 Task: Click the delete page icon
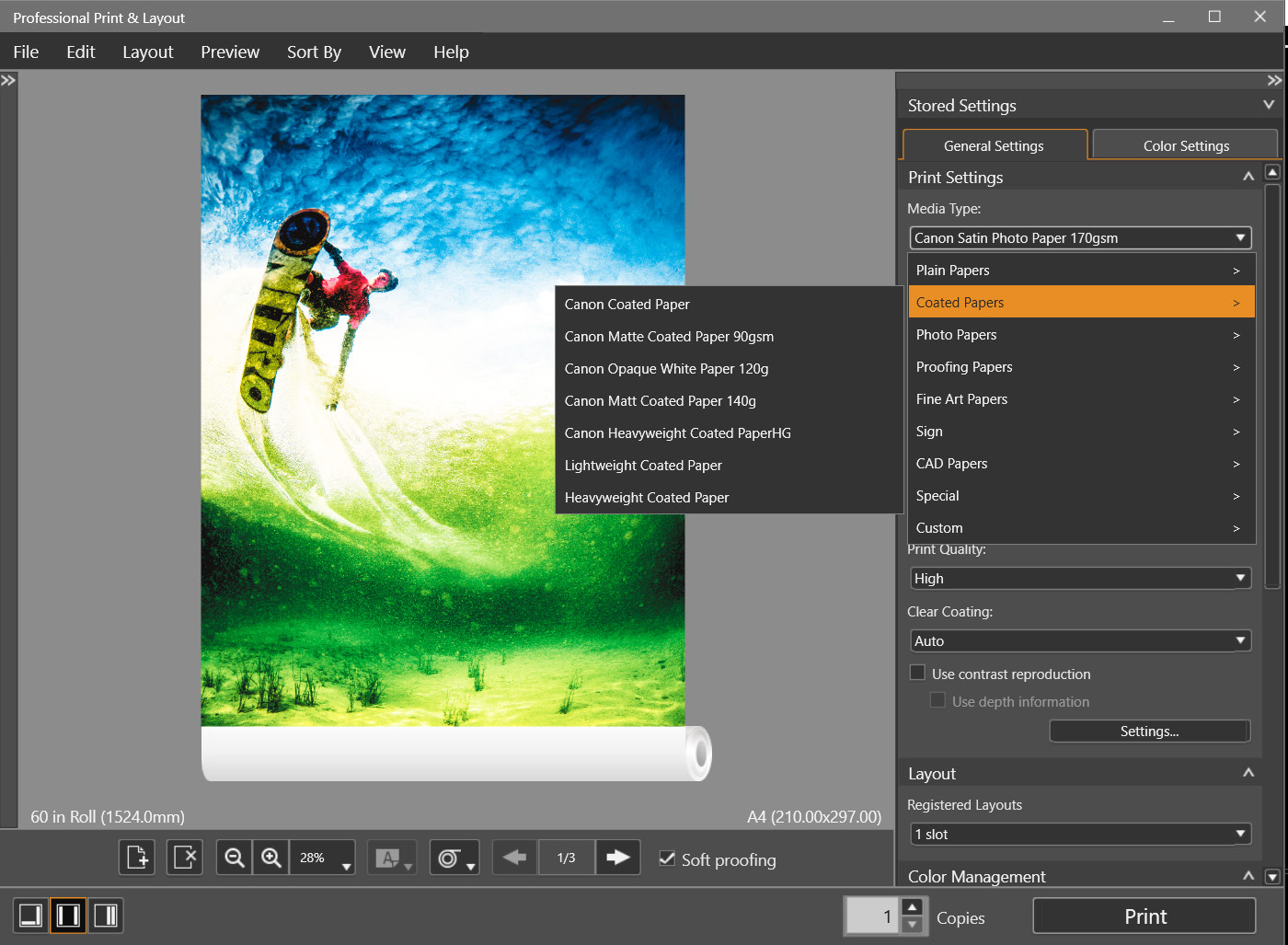tap(185, 859)
